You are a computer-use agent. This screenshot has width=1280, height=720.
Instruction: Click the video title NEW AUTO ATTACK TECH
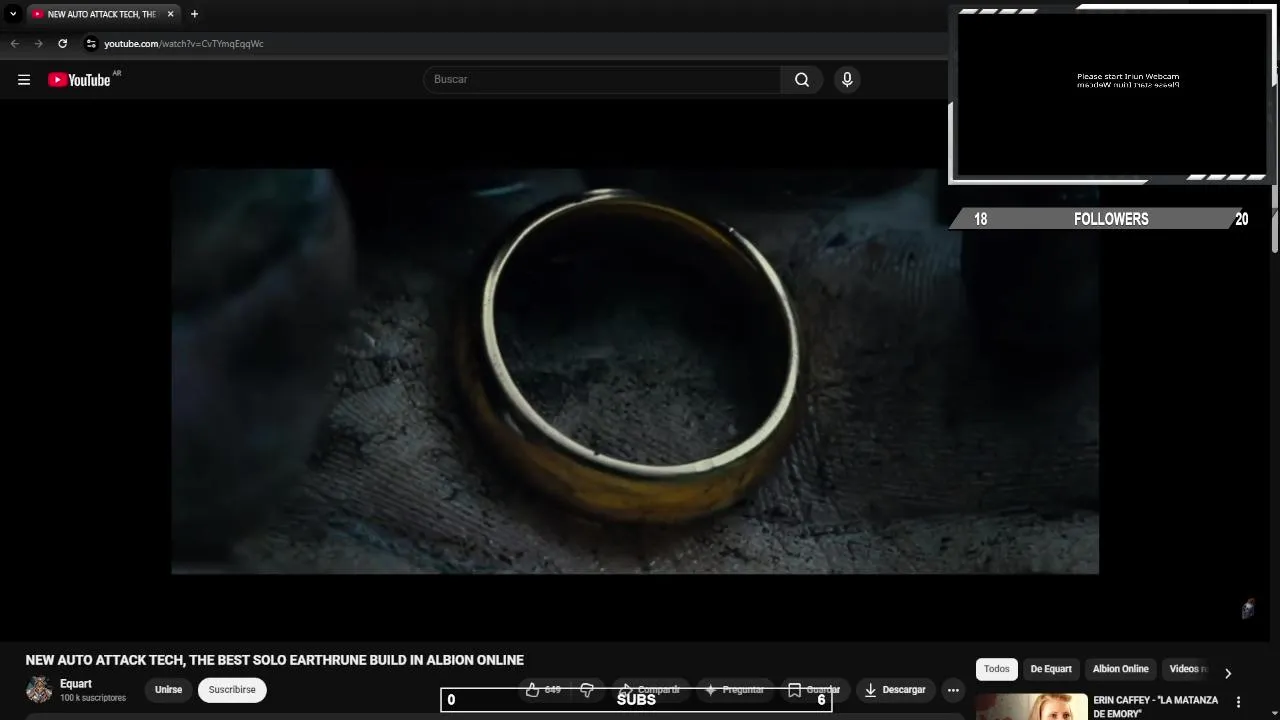tap(274, 660)
